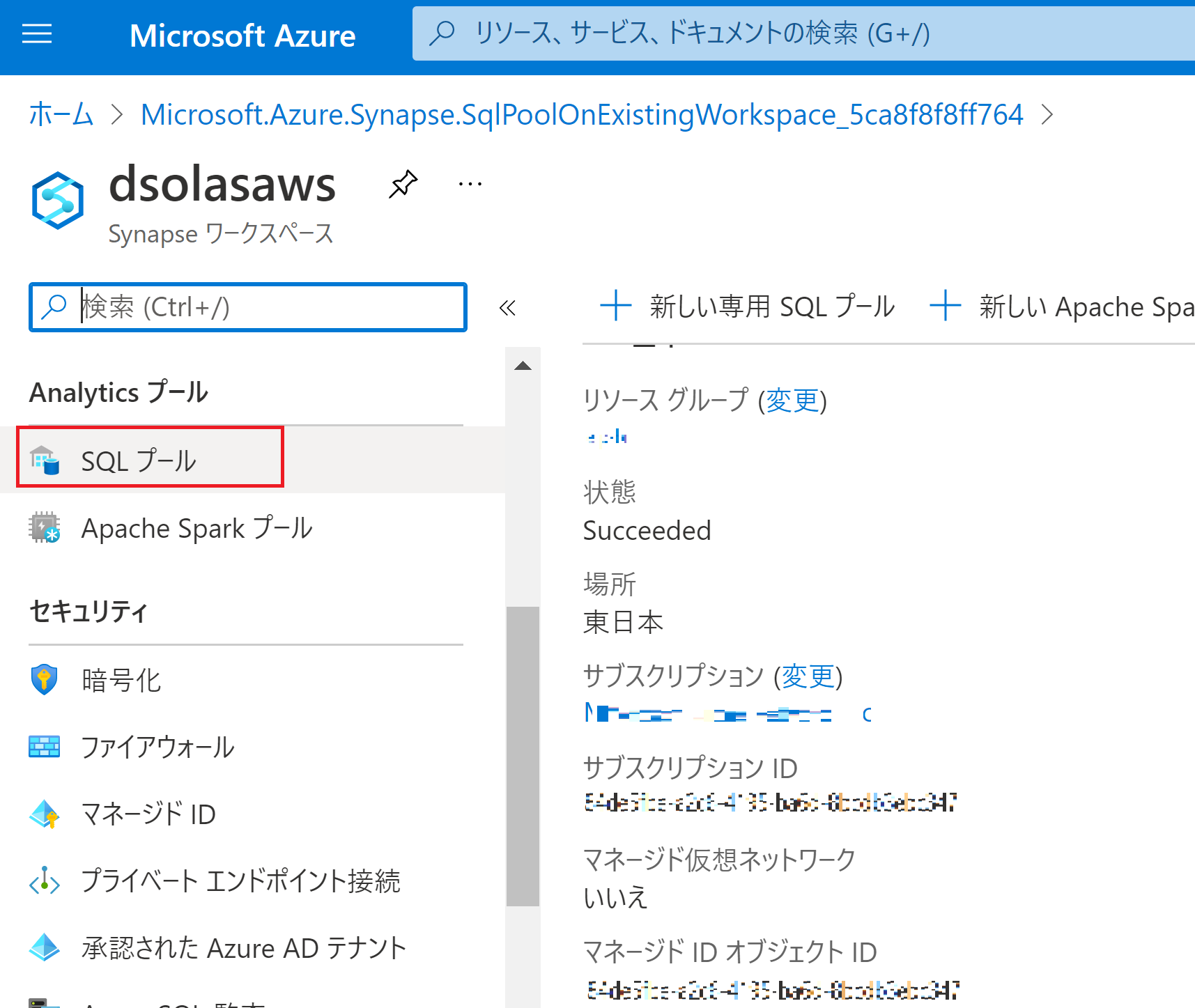
Task: Click the workspace 検索 (Ctrl+/) search box
Action: click(247, 307)
